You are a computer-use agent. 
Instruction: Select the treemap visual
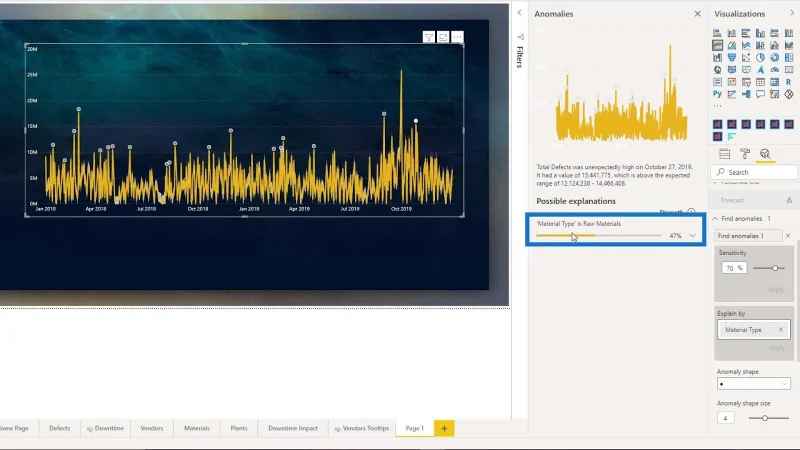click(x=789, y=58)
